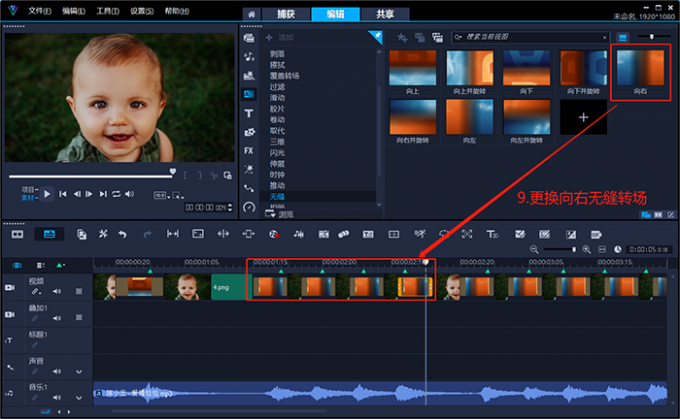Image resolution: width=680 pixels, height=419 pixels.
Task: Expand the 音乐1 track options chevron
Action: tap(79, 398)
